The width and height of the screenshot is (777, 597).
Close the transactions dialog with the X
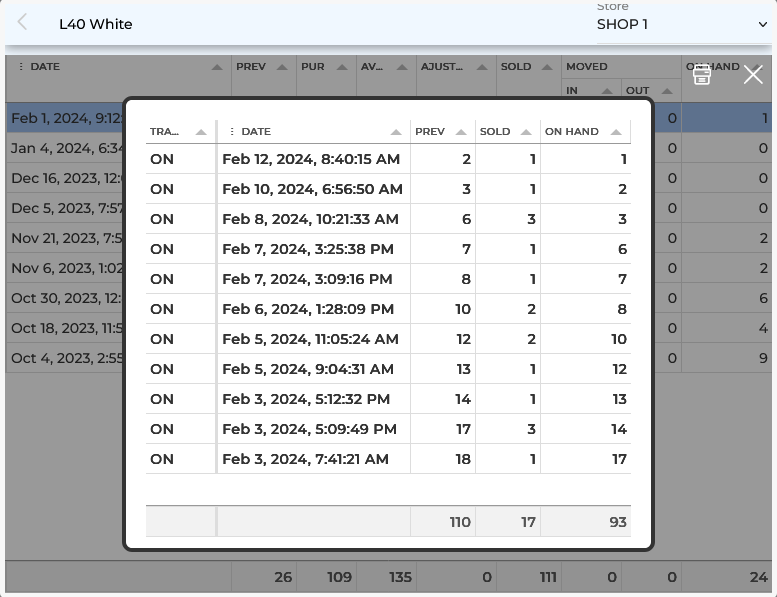[753, 75]
